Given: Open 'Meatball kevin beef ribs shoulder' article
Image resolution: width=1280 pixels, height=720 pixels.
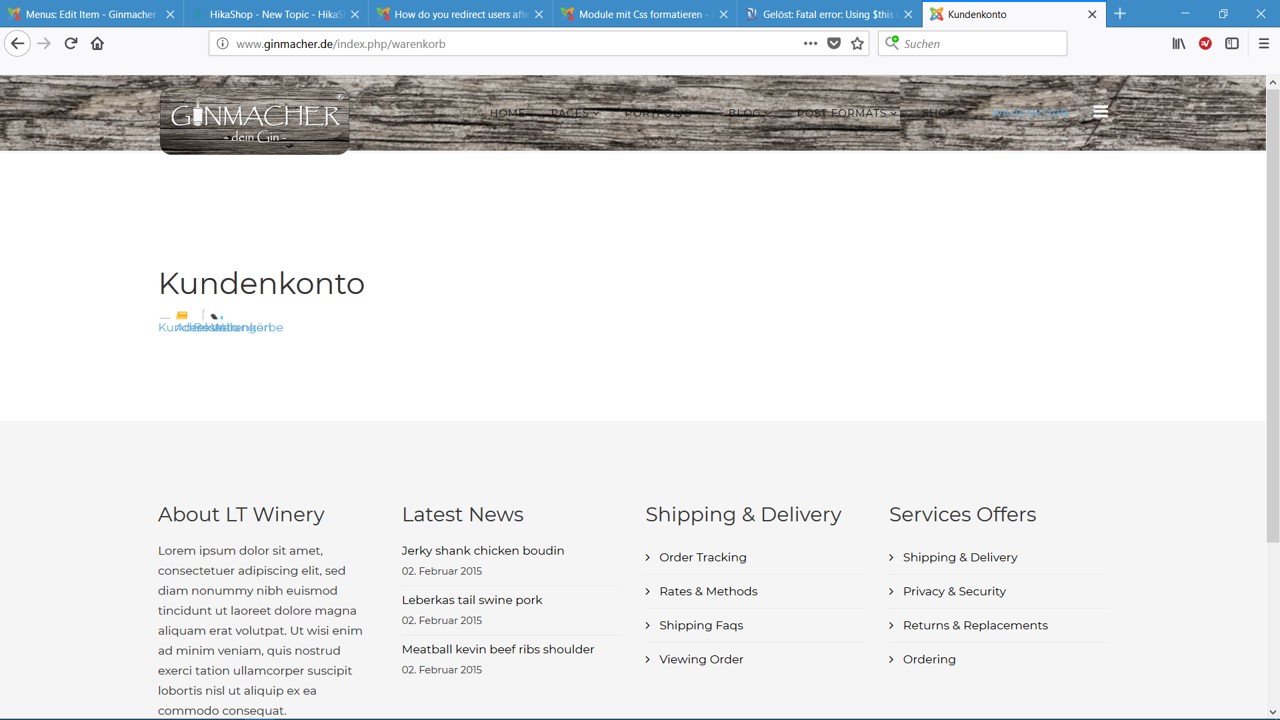Looking at the screenshot, I should [x=498, y=649].
